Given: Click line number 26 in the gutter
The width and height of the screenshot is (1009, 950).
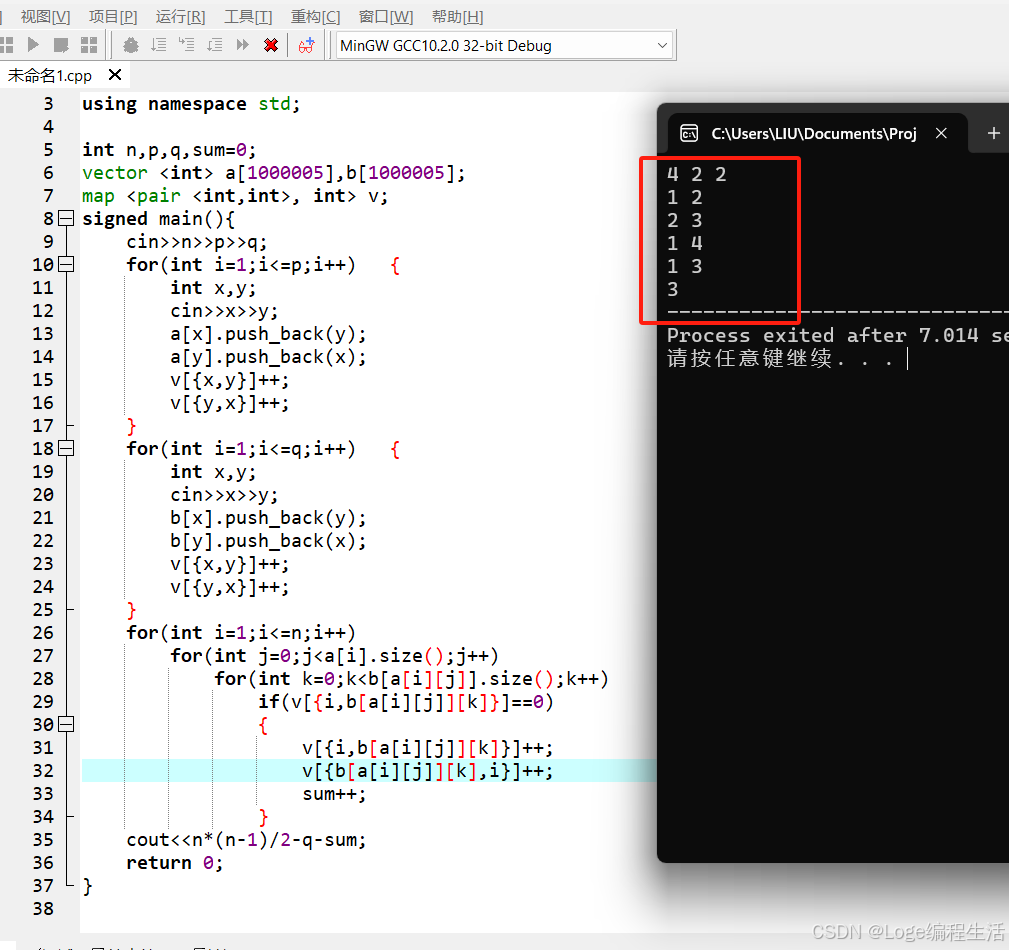Looking at the screenshot, I should (x=43, y=633).
